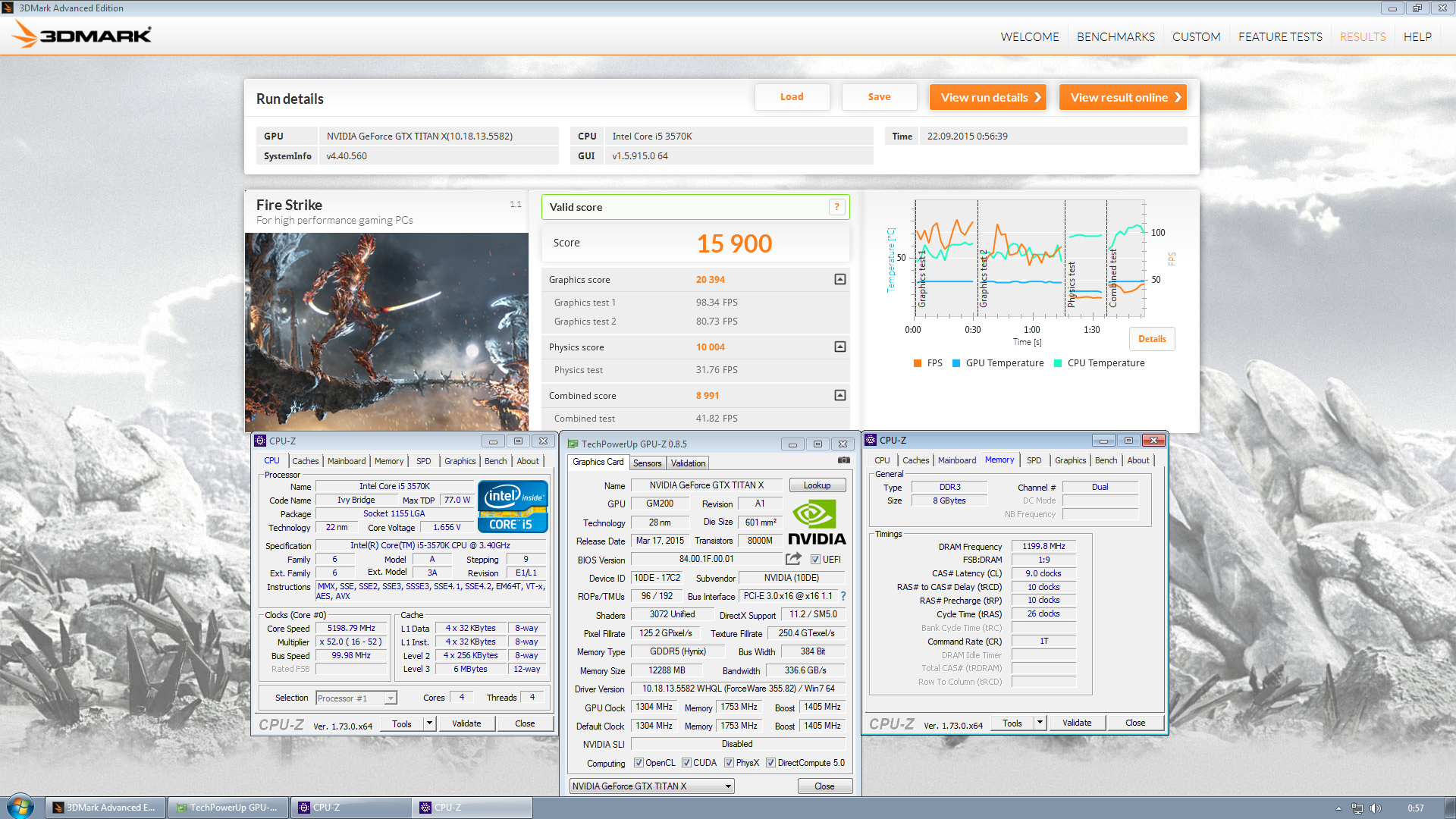The height and width of the screenshot is (819, 1456).
Task: Open the CUSTOM section
Action: pos(1196,36)
